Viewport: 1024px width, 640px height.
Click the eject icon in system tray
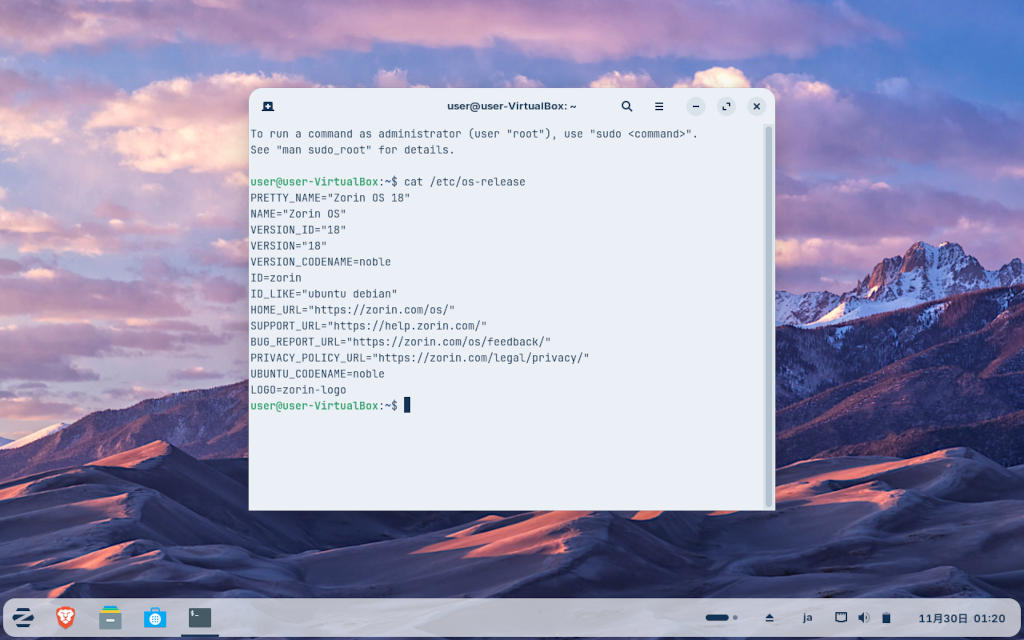pyautogui.click(x=770, y=618)
